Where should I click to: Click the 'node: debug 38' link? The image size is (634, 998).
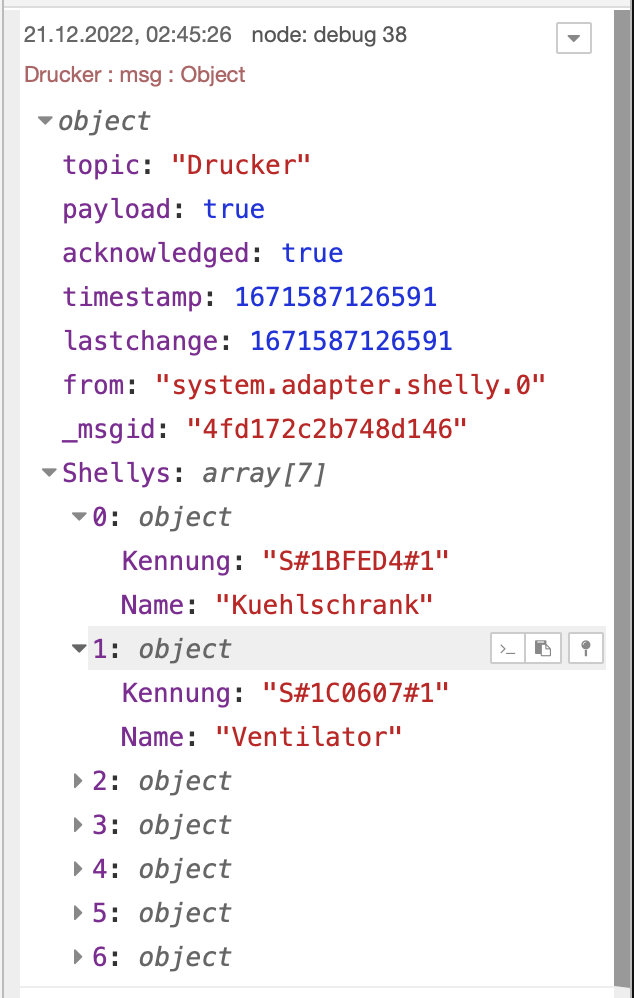click(329, 35)
